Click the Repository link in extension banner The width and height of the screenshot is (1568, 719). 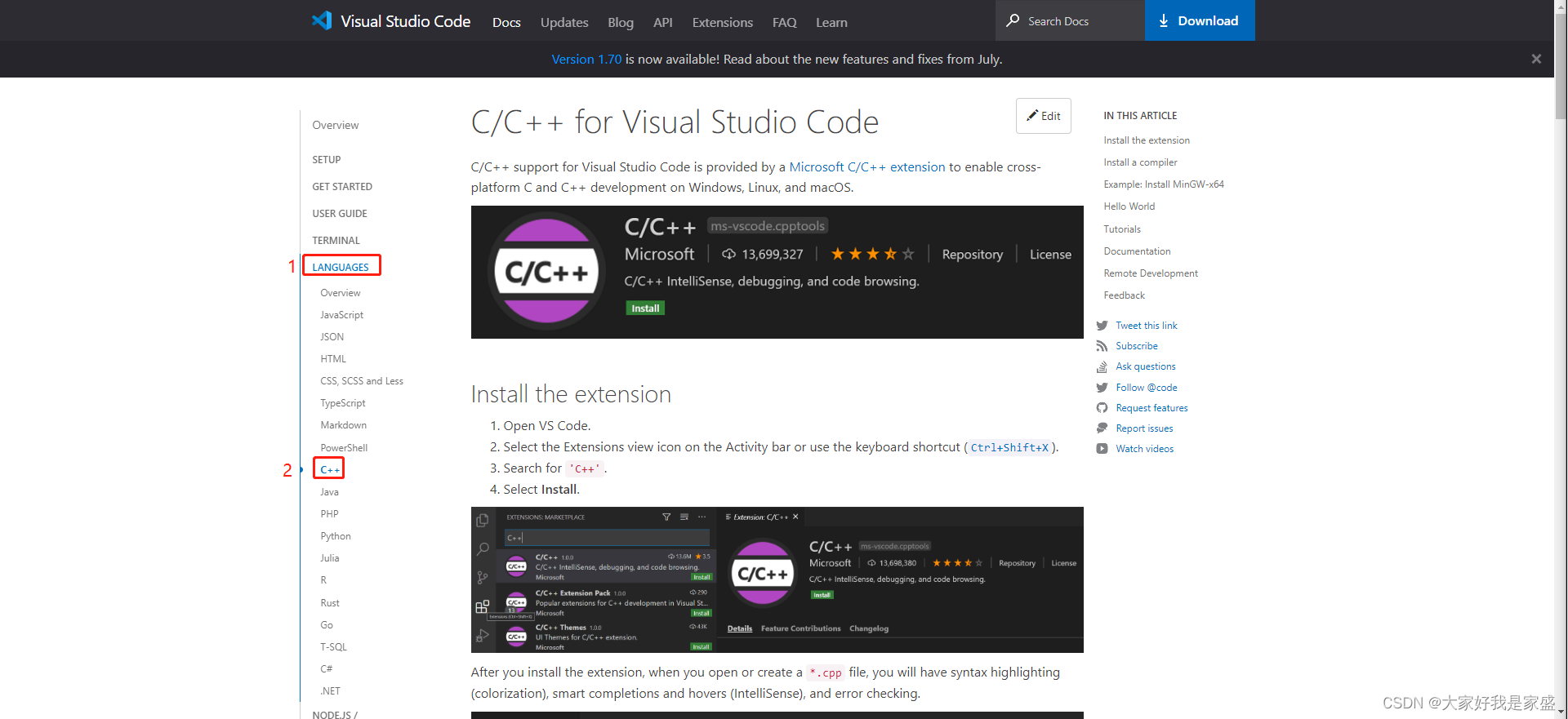coord(973,255)
